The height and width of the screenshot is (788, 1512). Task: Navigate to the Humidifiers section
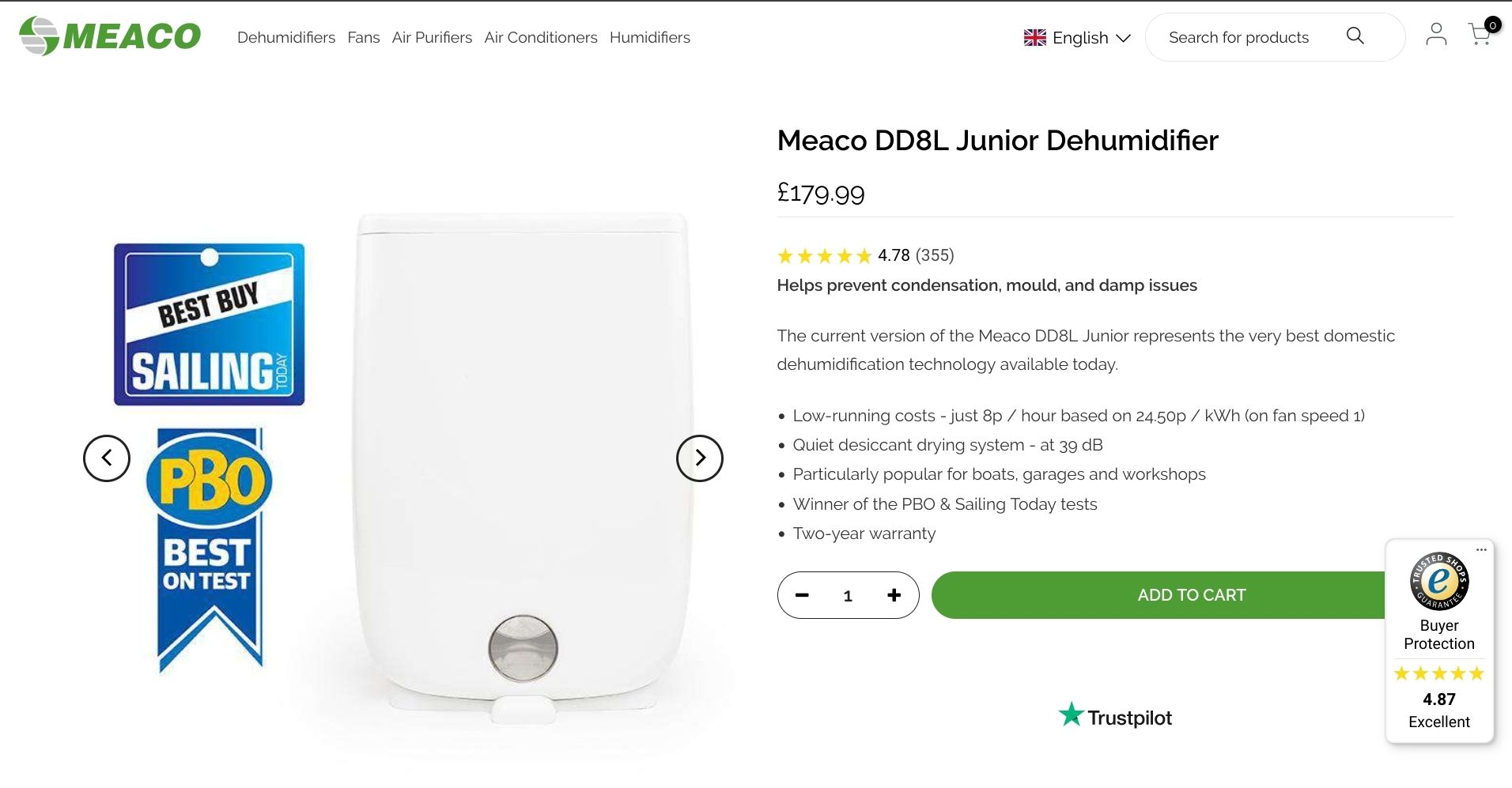tap(650, 37)
